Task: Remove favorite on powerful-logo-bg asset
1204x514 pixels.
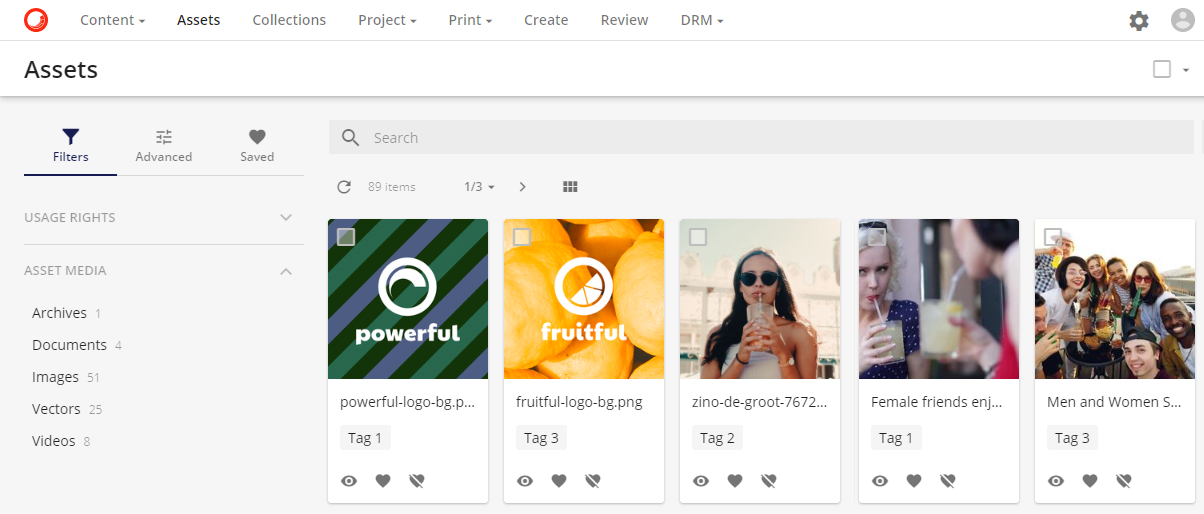Action: tap(417, 481)
